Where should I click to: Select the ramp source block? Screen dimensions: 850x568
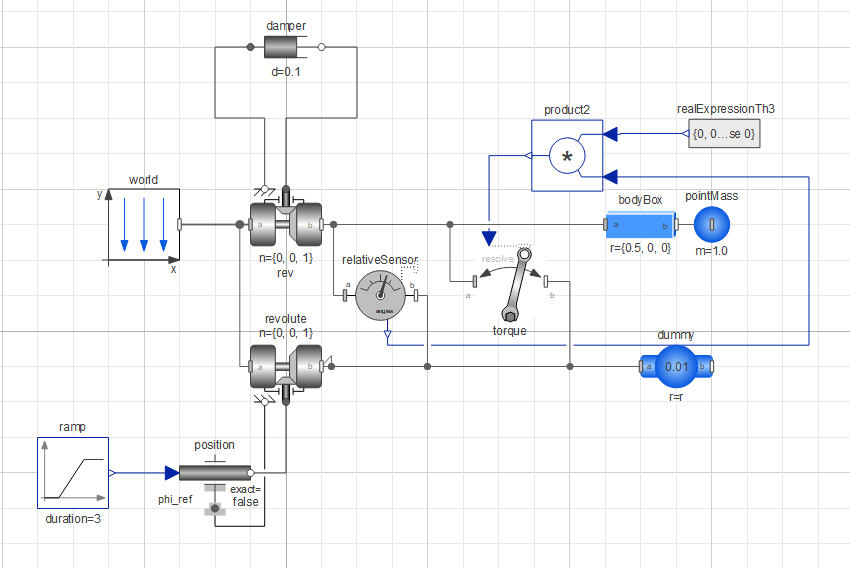pyautogui.click(x=73, y=473)
